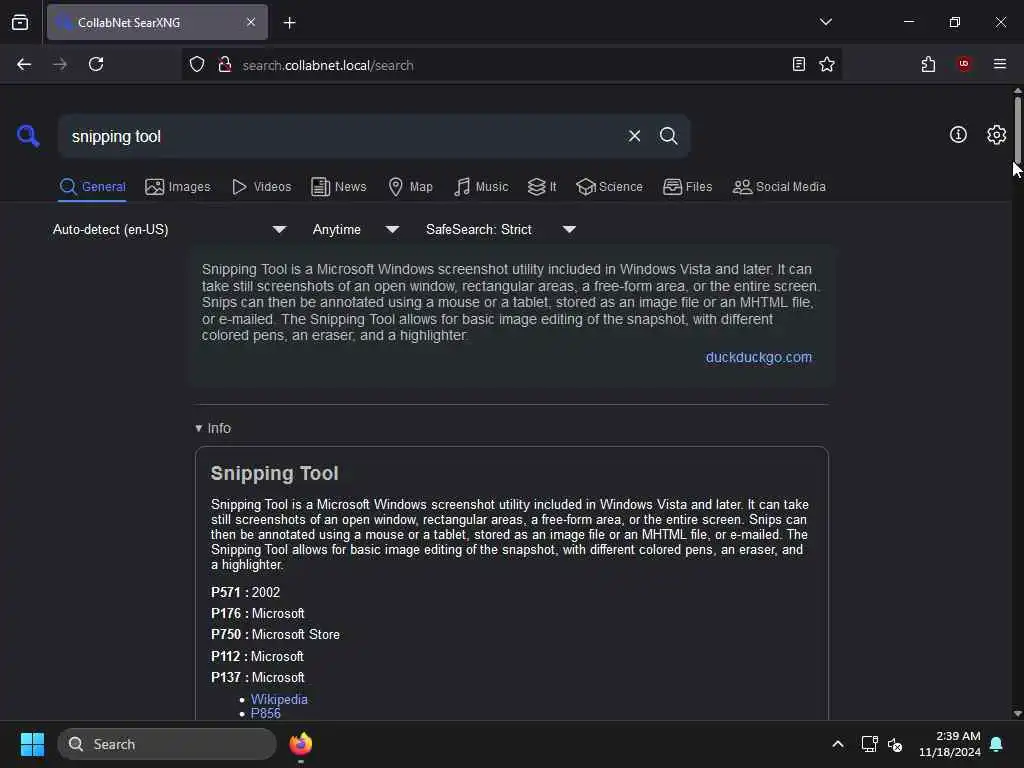Go back in browser history
This screenshot has height=768, width=1024.
click(24, 64)
